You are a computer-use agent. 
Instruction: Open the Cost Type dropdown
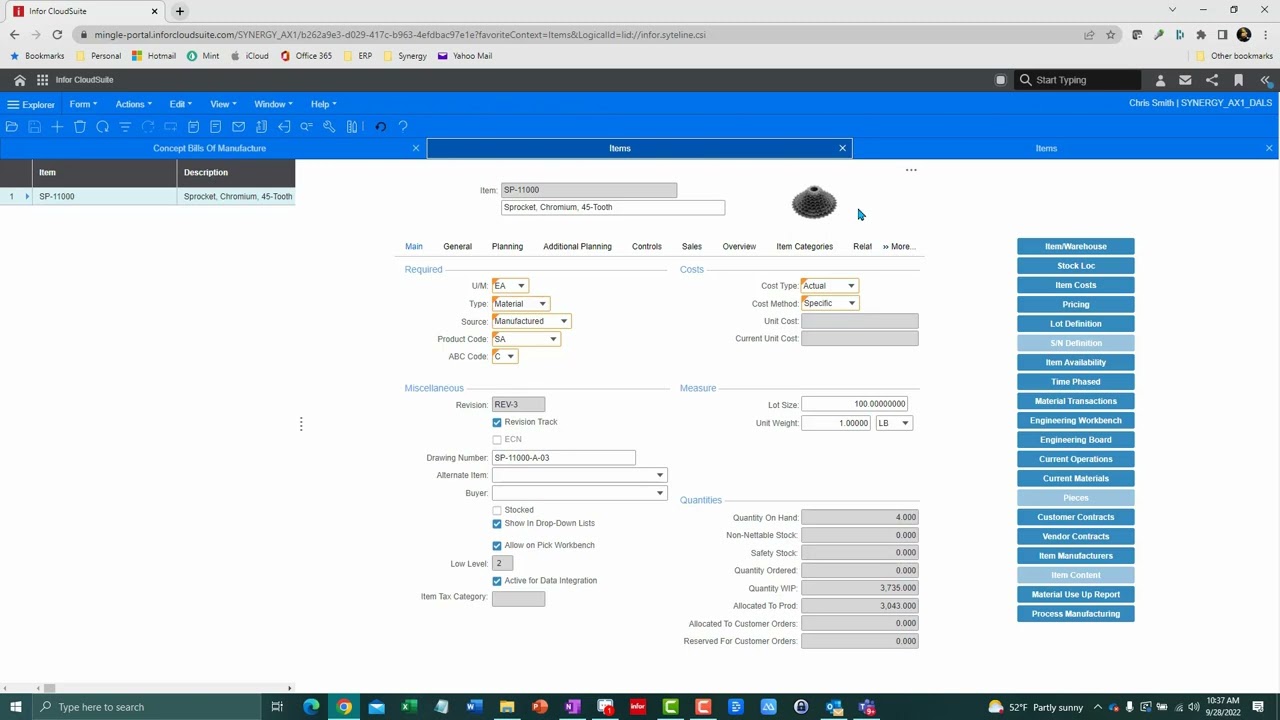pyautogui.click(x=851, y=286)
